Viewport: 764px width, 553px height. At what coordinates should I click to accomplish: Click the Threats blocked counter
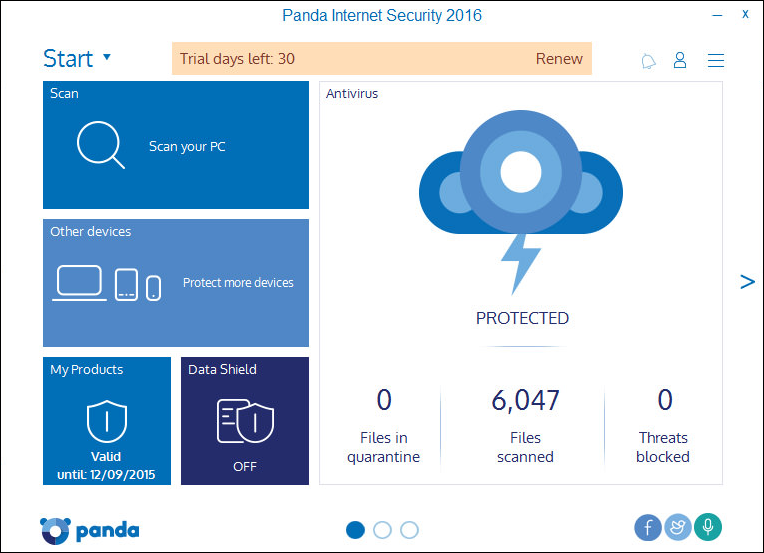[x=663, y=426]
